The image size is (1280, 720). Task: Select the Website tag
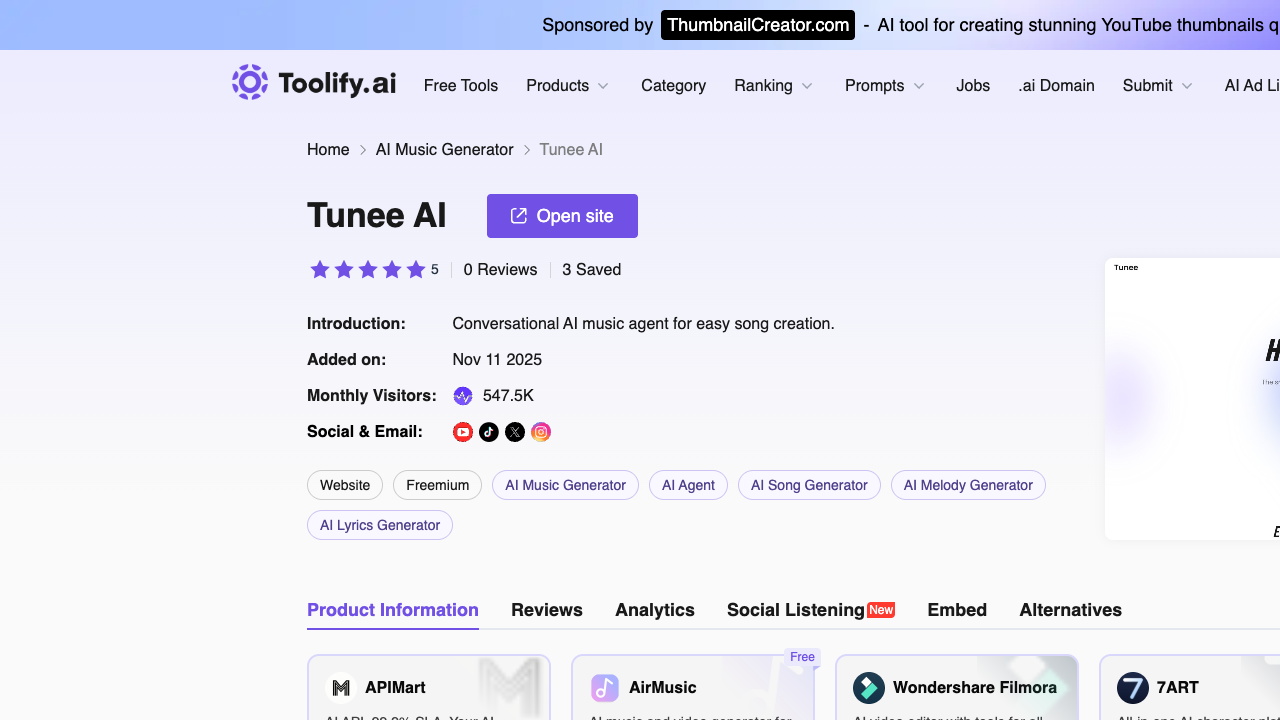coord(345,485)
